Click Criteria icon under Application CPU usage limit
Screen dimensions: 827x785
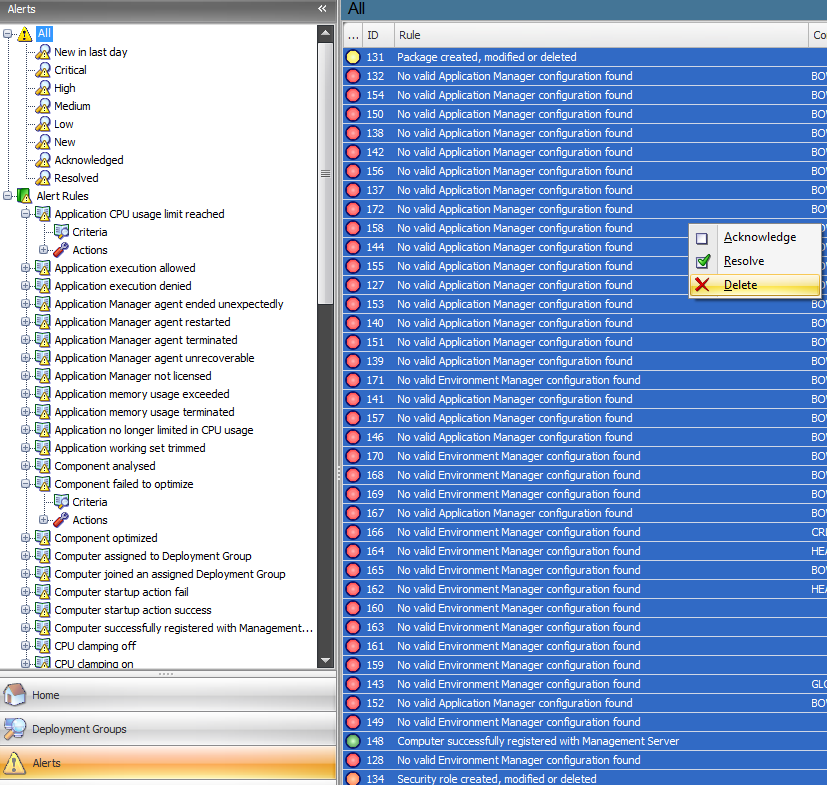click(x=61, y=232)
